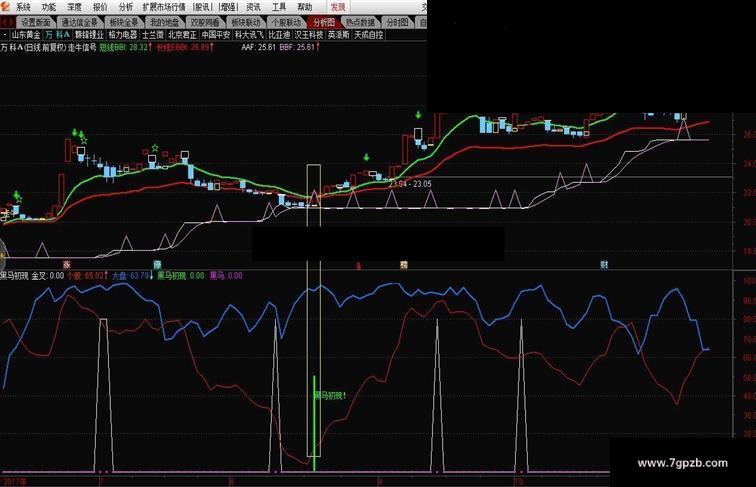Switch to the 设置版面 tab

pyautogui.click(x=35, y=22)
